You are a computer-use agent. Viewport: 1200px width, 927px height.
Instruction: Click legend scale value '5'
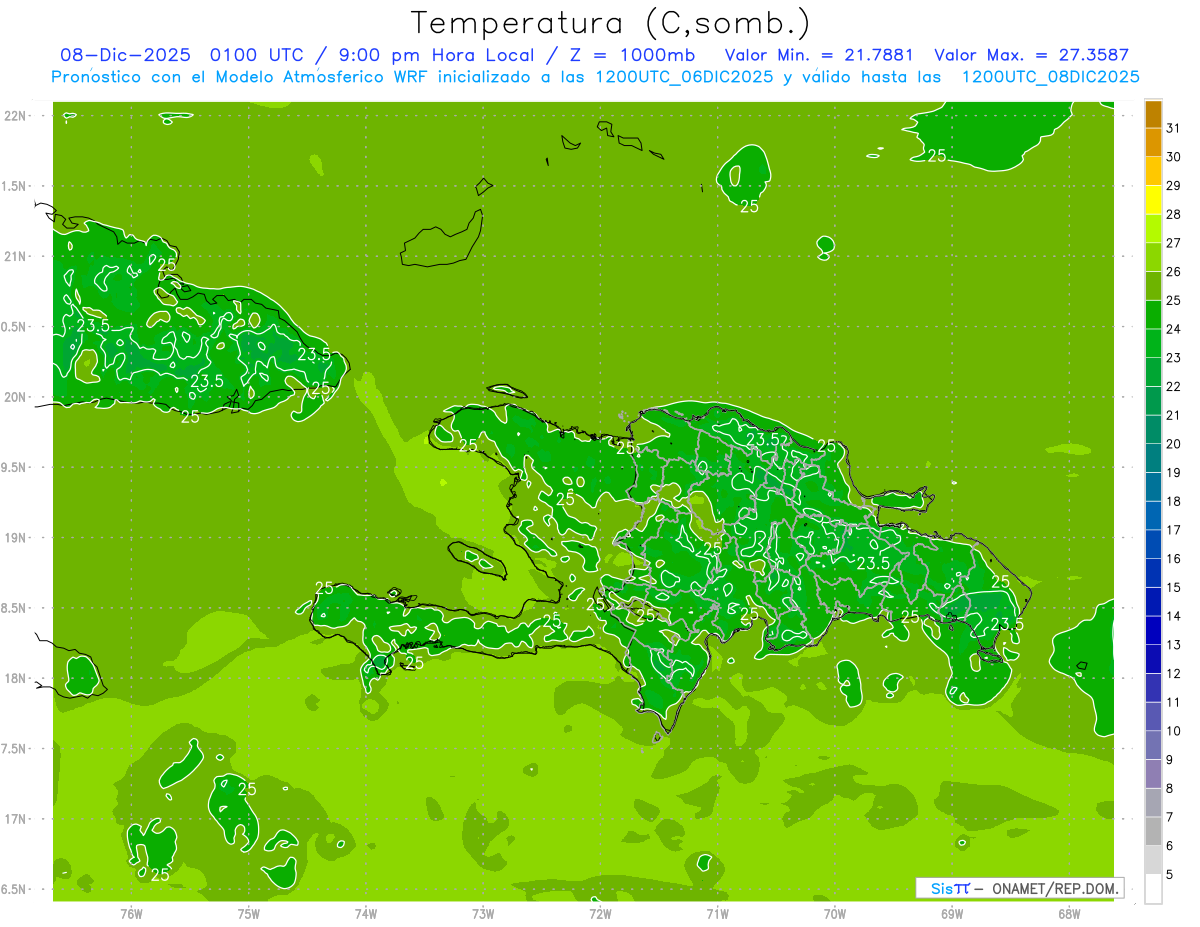pyautogui.click(x=1170, y=874)
